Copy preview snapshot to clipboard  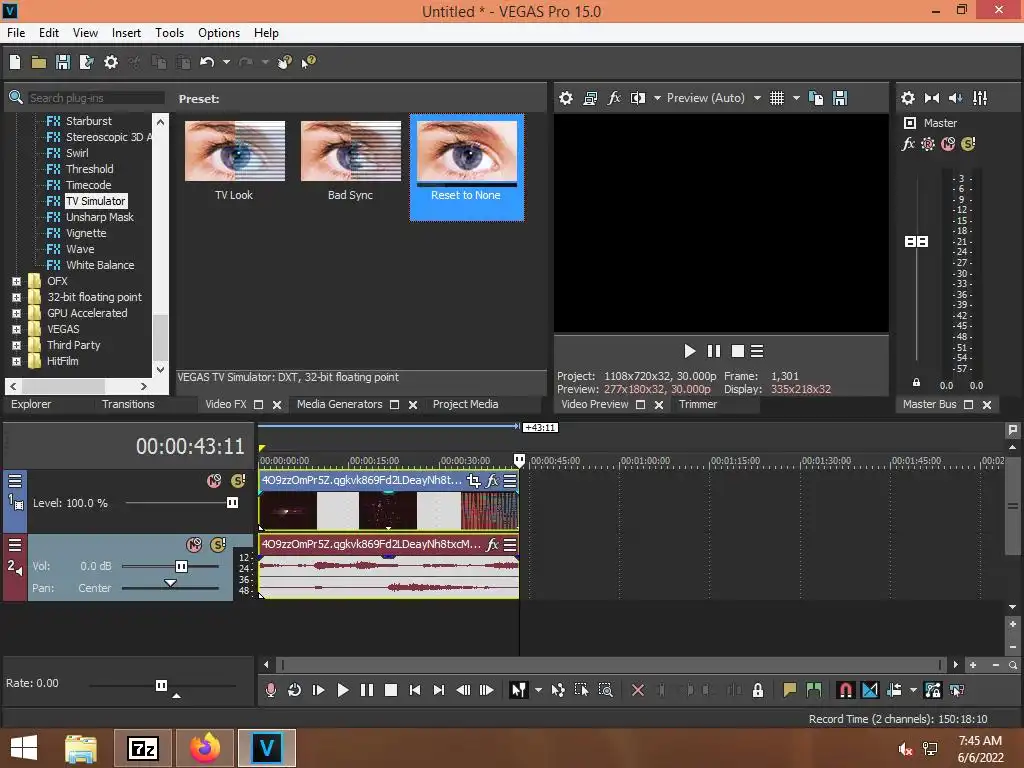pos(816,98)
